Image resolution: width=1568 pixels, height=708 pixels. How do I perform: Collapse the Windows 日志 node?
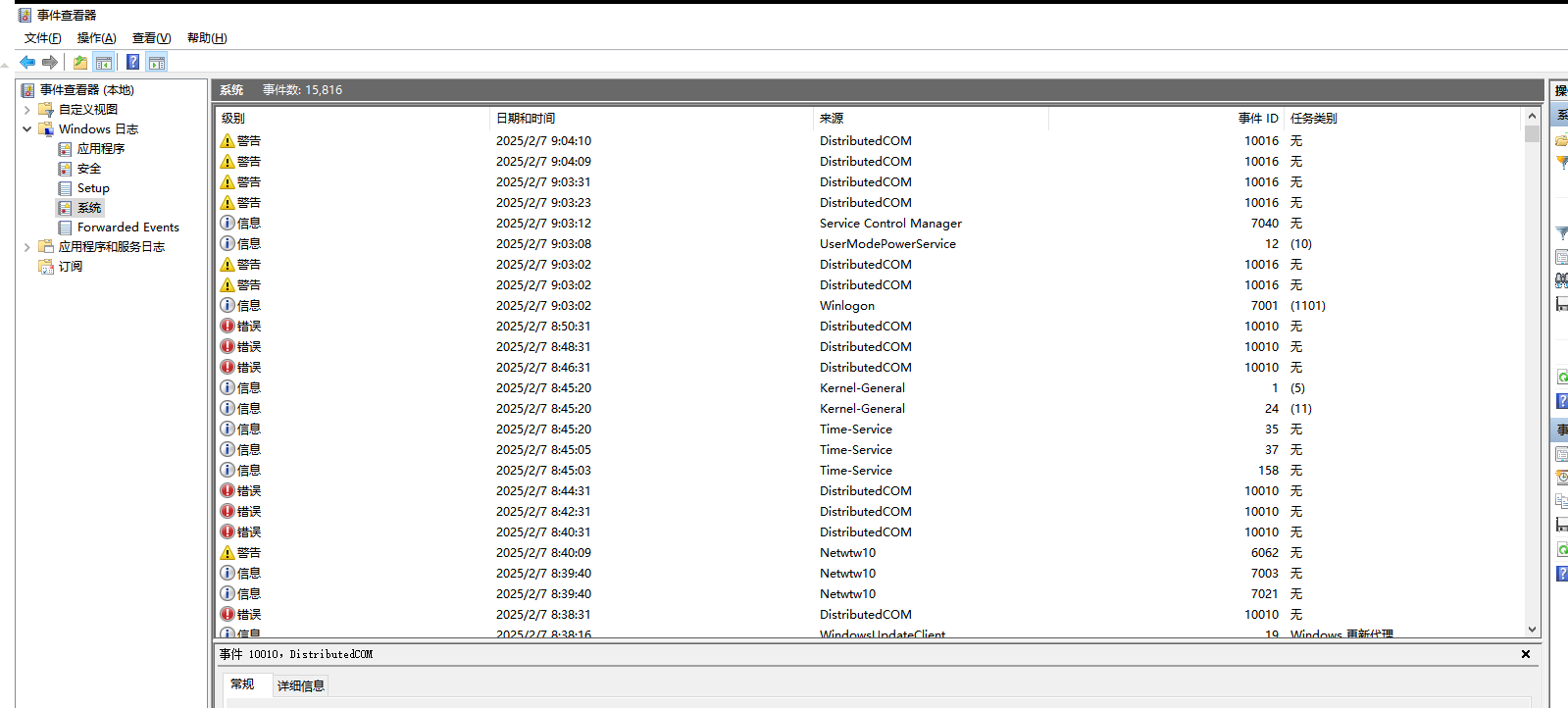pyautogui.click(x=27, y=129)
